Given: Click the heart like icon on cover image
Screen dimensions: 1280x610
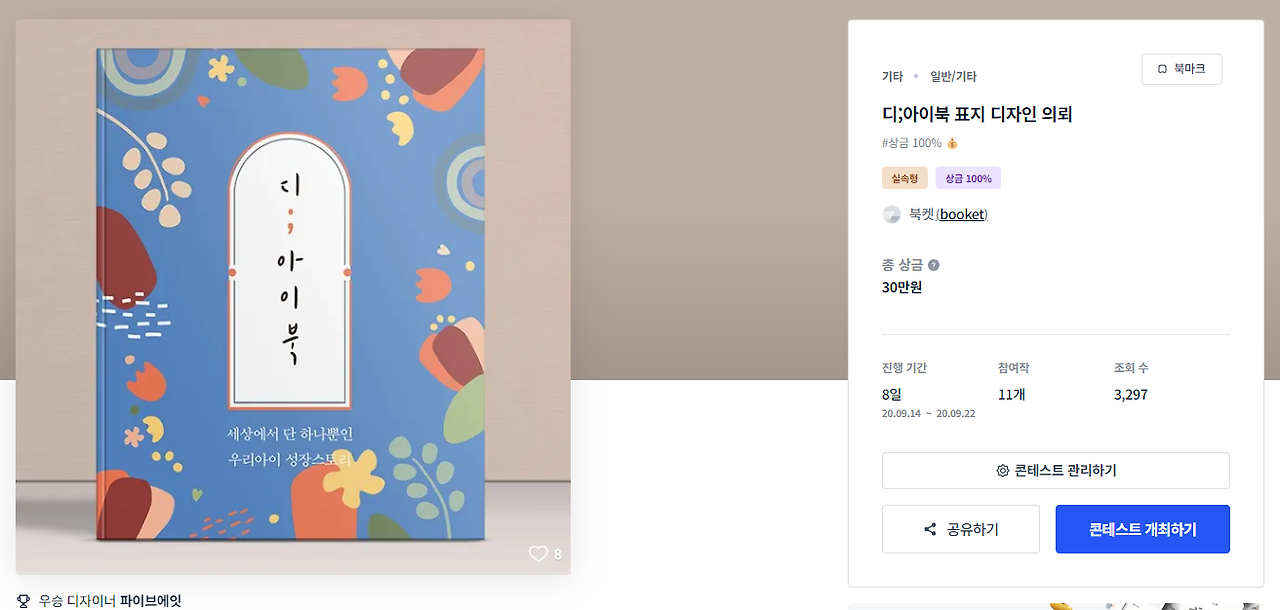Looking at the screenshot, I should [x=539, y=554].
